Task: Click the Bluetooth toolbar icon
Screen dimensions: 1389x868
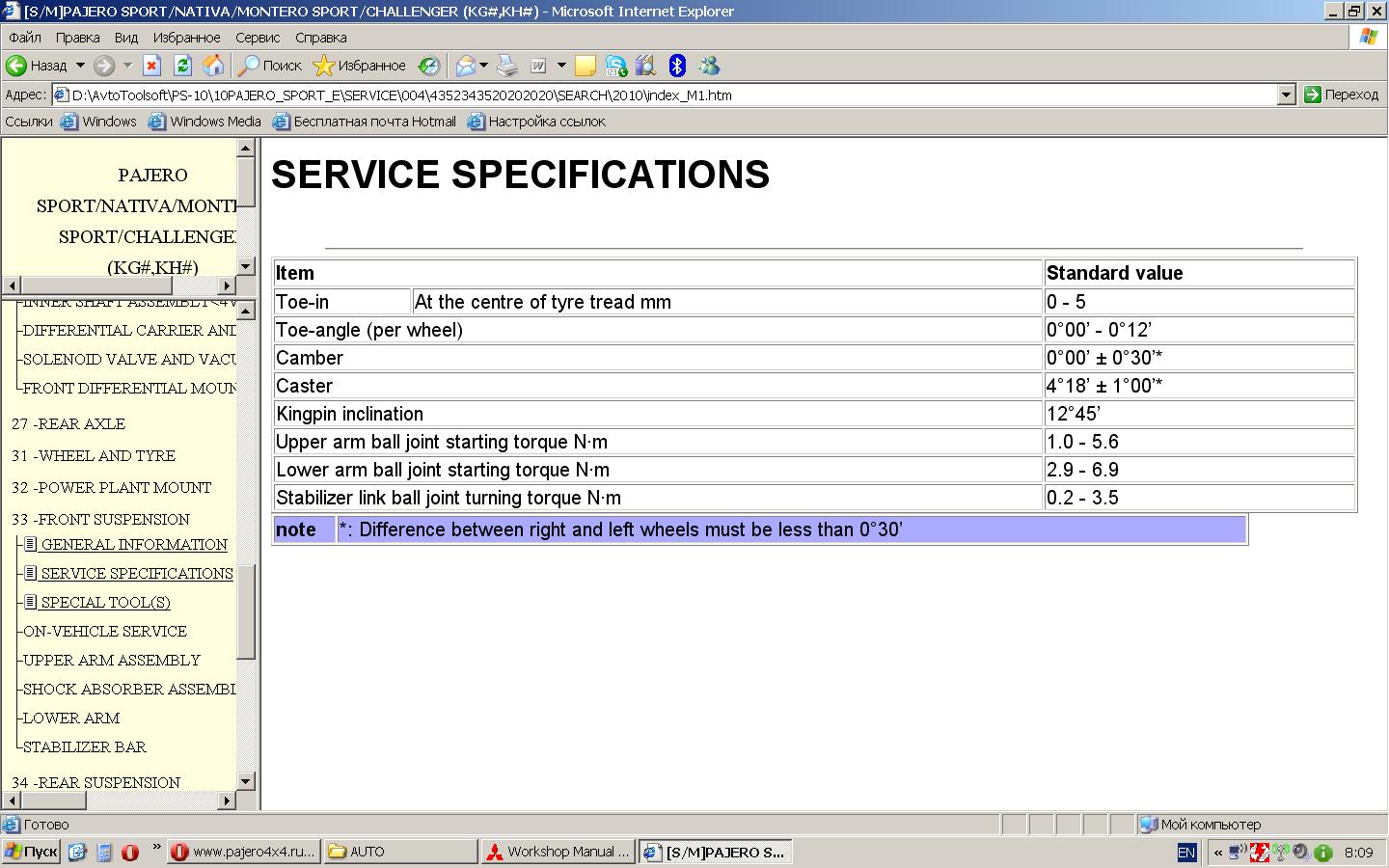Action: (677, 66)
